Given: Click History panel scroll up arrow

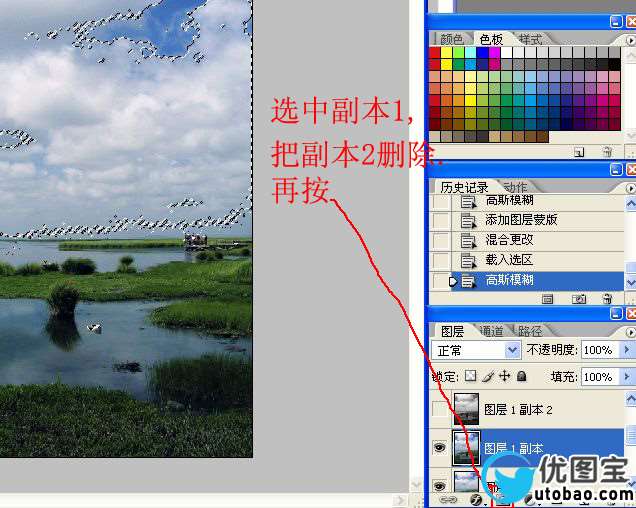Looking at the screenshot, I should (x=631, y=203).
